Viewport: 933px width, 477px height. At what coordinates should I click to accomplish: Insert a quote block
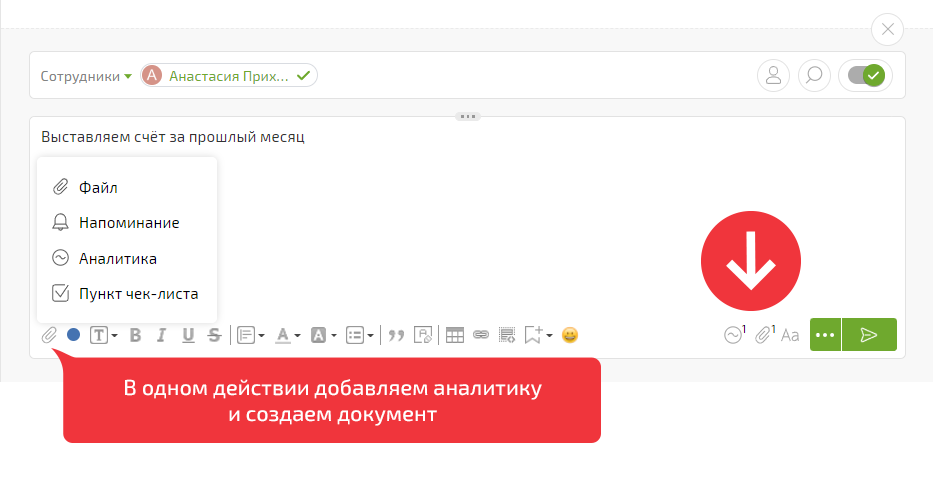(x=396, y=335)
